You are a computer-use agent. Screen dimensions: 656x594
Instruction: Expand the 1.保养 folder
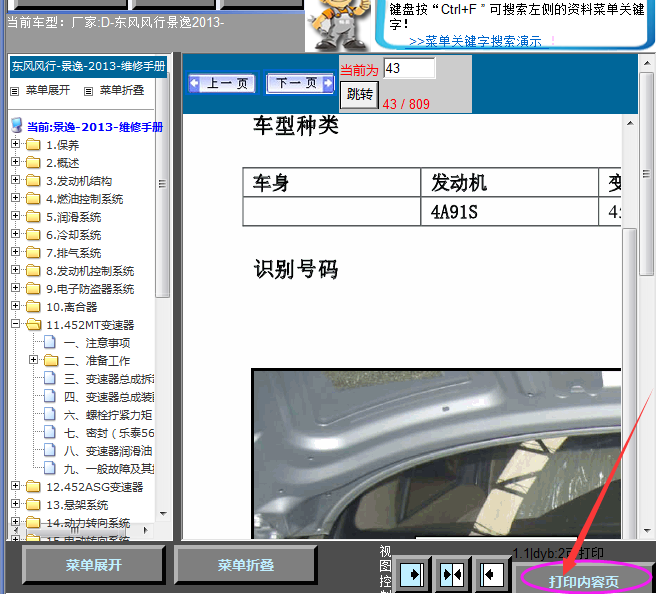pyautogui.click(x=15, y=143)
